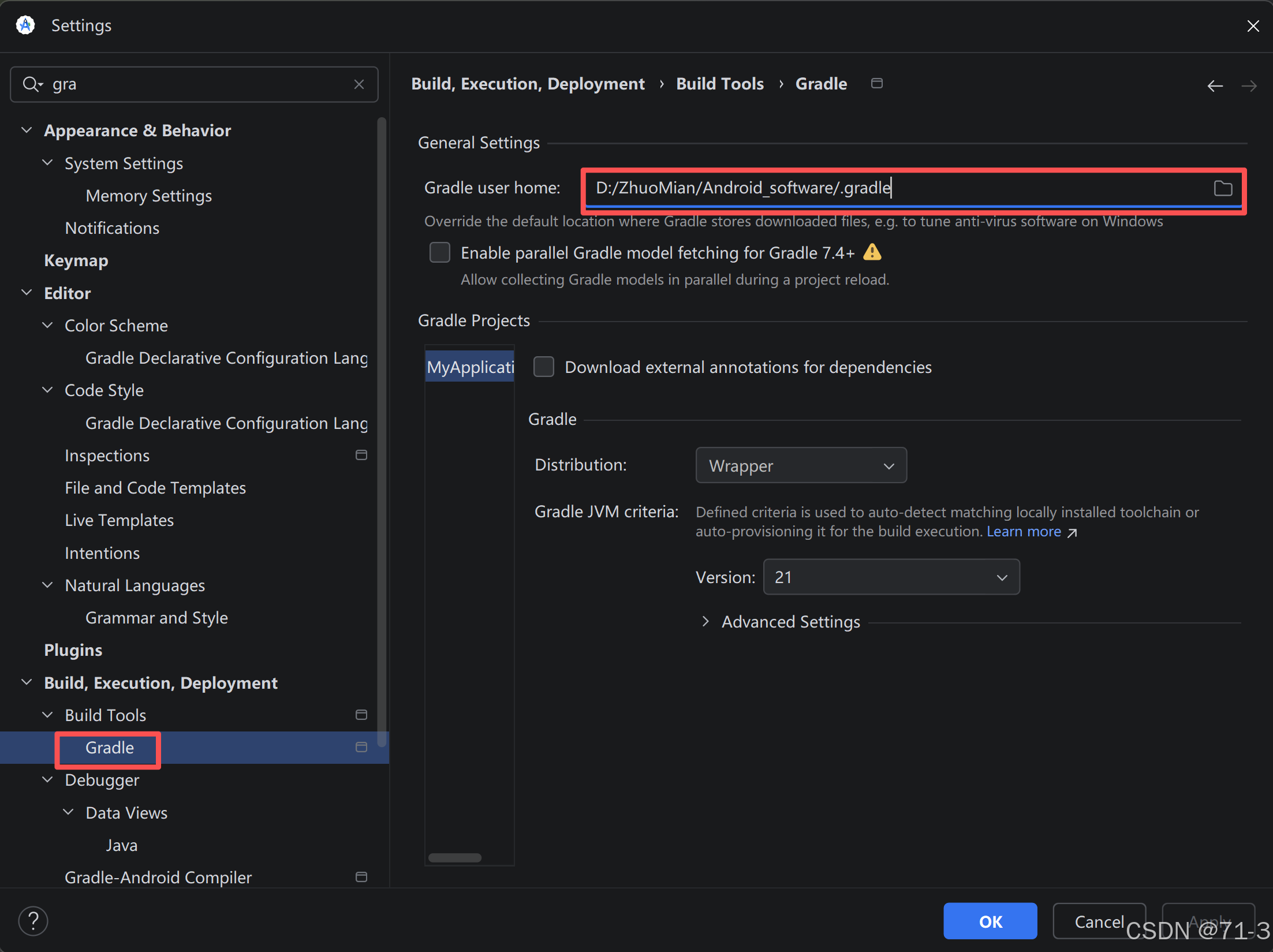Screen dimensions: 1273x952
Task: Select Keymap in settings tree
Action: pos(76,260)
